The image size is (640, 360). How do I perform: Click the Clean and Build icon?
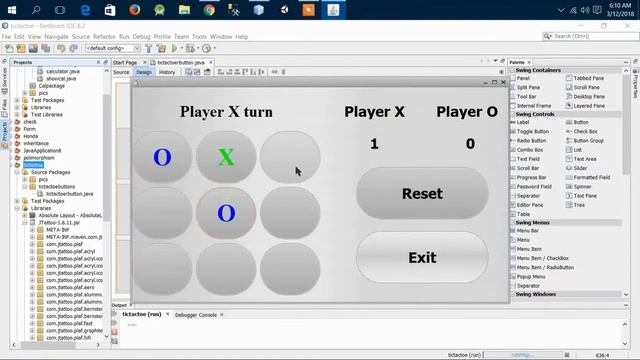point(161,49)
